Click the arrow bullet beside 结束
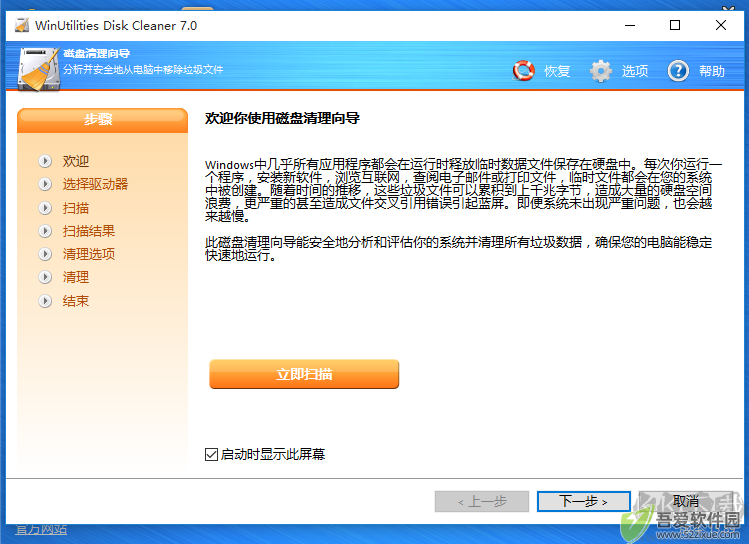Image resolution: width=749 pixels, height=544 pixels. pyautogui.click(x=45, y=301)
